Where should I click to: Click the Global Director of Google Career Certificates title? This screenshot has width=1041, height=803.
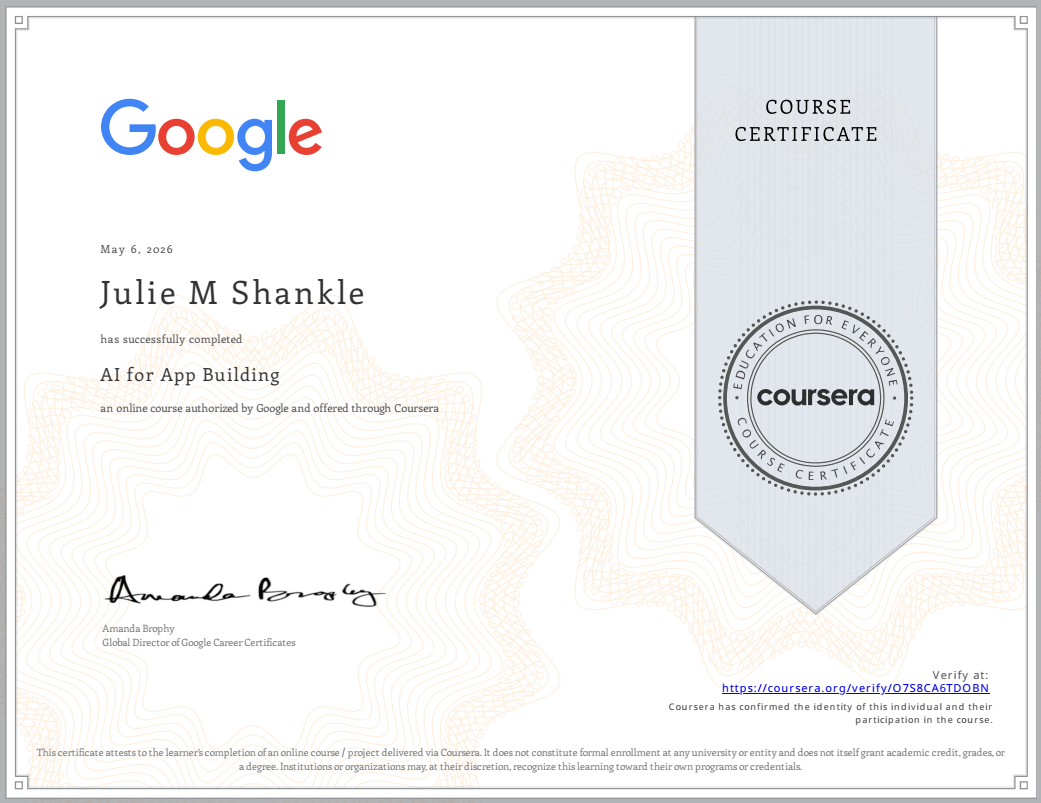point(199,642)
